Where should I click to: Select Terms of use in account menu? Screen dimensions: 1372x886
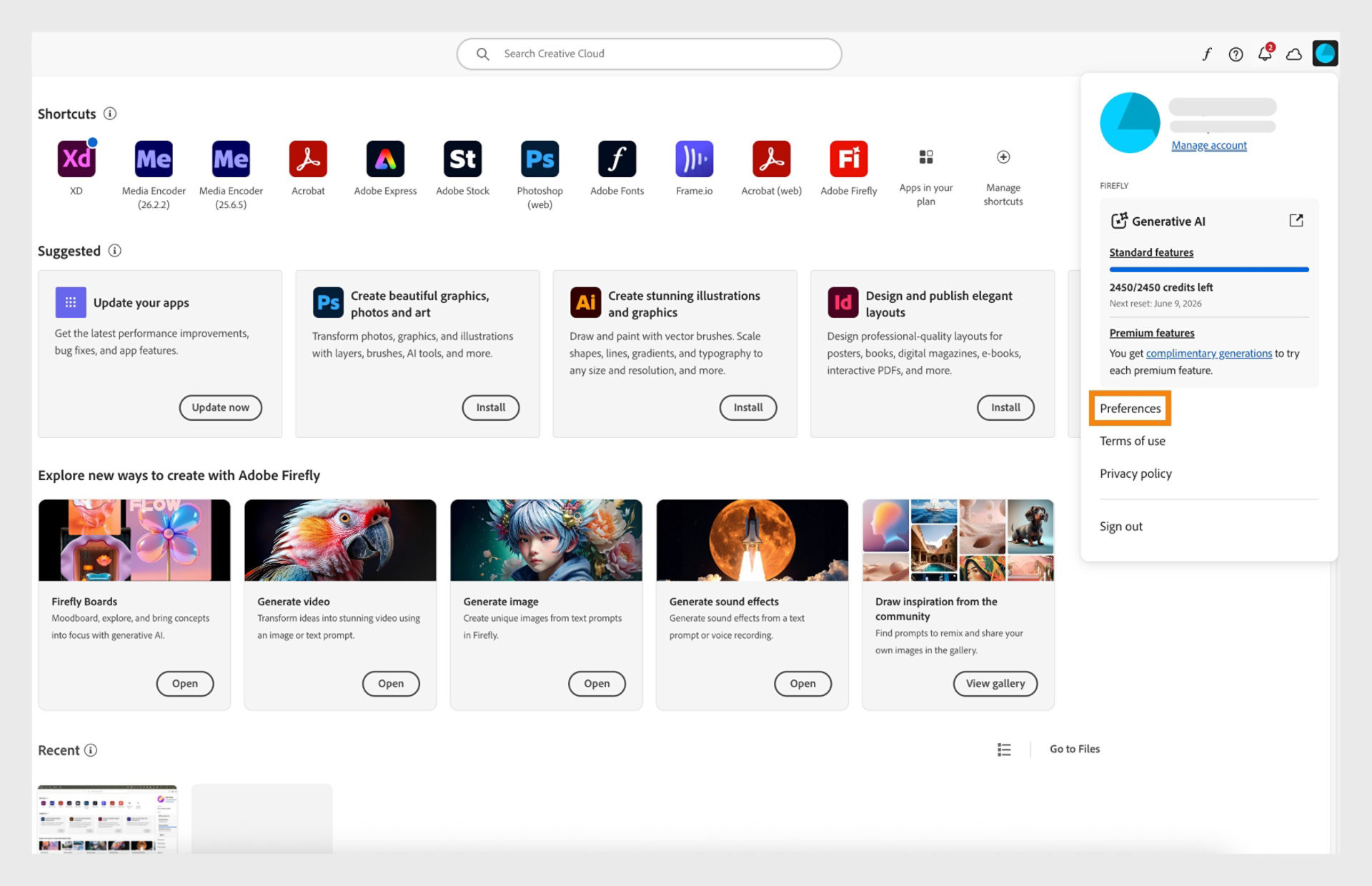1133,441
